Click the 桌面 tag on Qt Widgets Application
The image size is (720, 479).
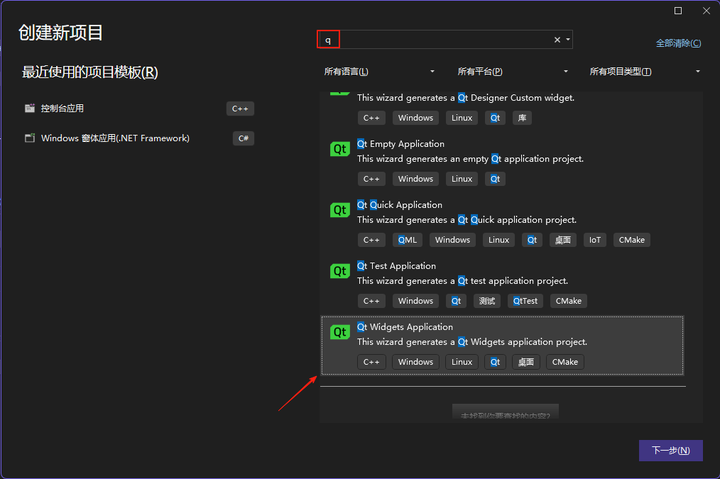(x=526, y=362)
